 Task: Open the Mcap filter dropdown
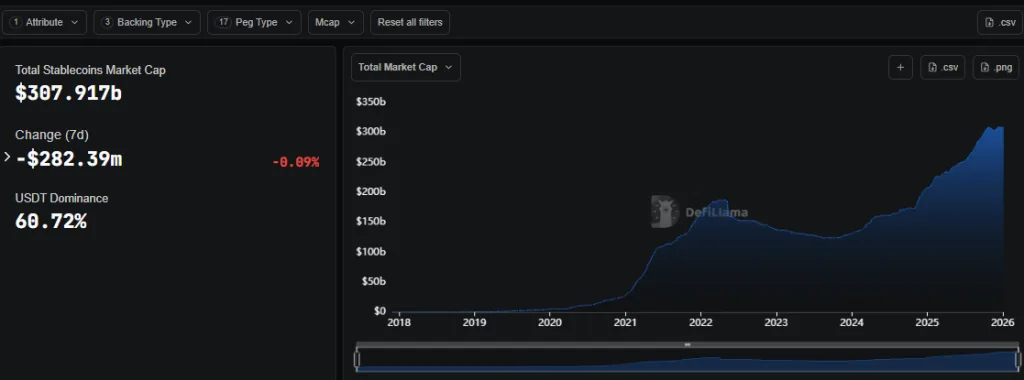tap(336, 22)
